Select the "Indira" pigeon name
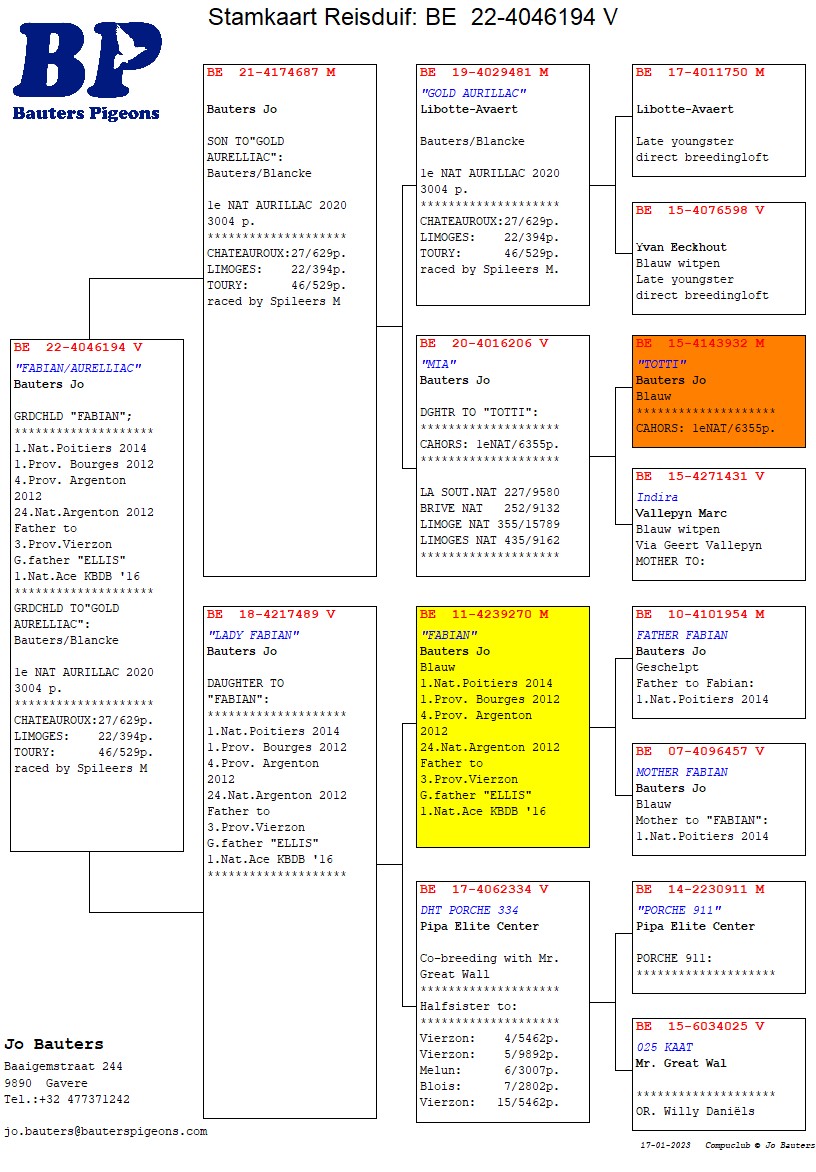Screen dimensions: 816x1172 657,497
